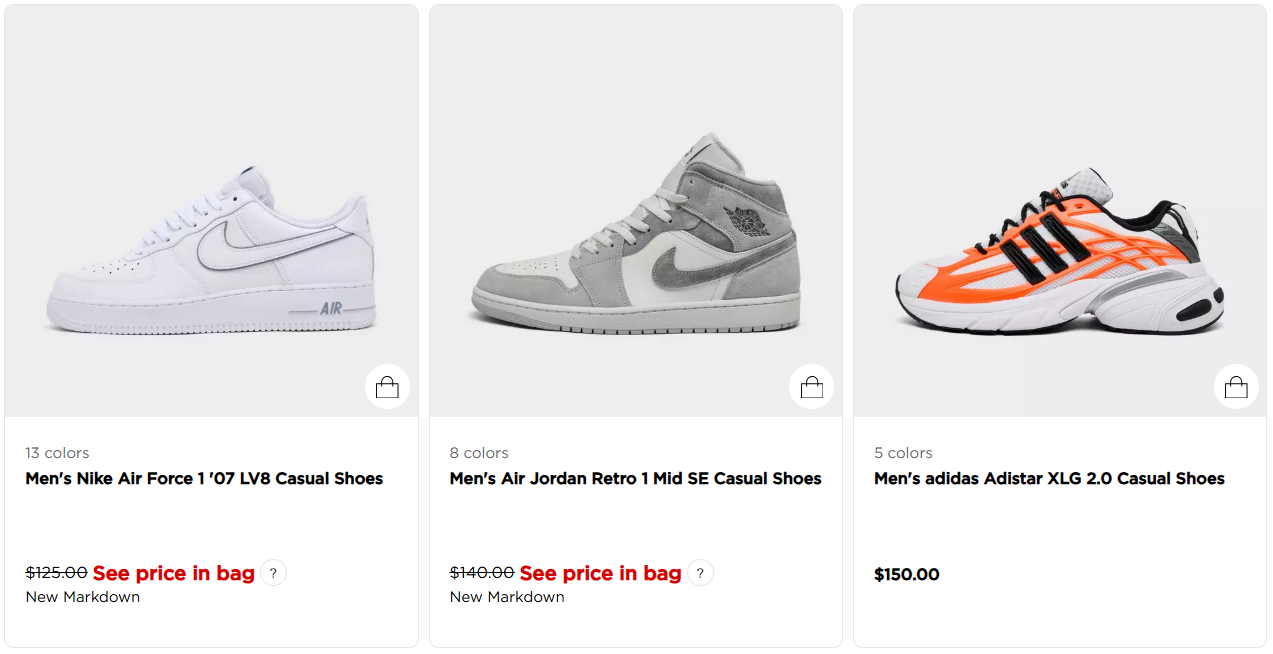The image size is (1273, 654).
Task: Open price help icon for Nike Air Force
Action: point(273,573)
